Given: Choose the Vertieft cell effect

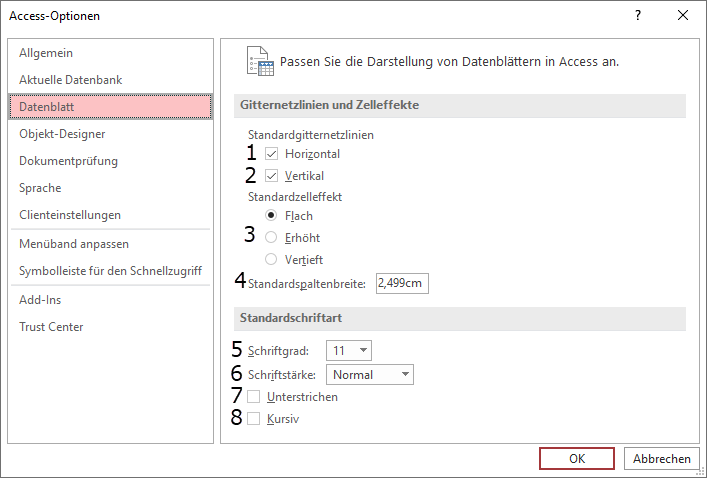Looking at the screenshot, I should [x=271, y=259].
